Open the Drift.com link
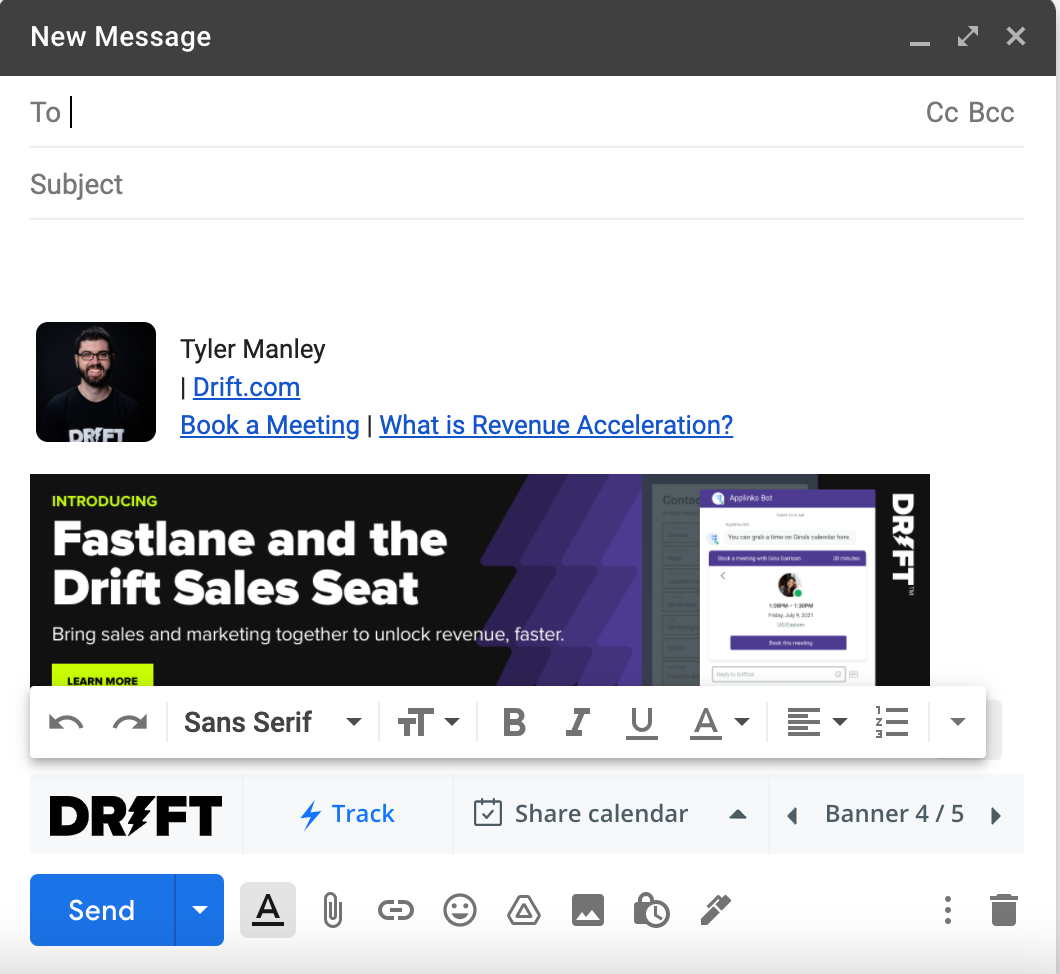 tap(247, 387)
